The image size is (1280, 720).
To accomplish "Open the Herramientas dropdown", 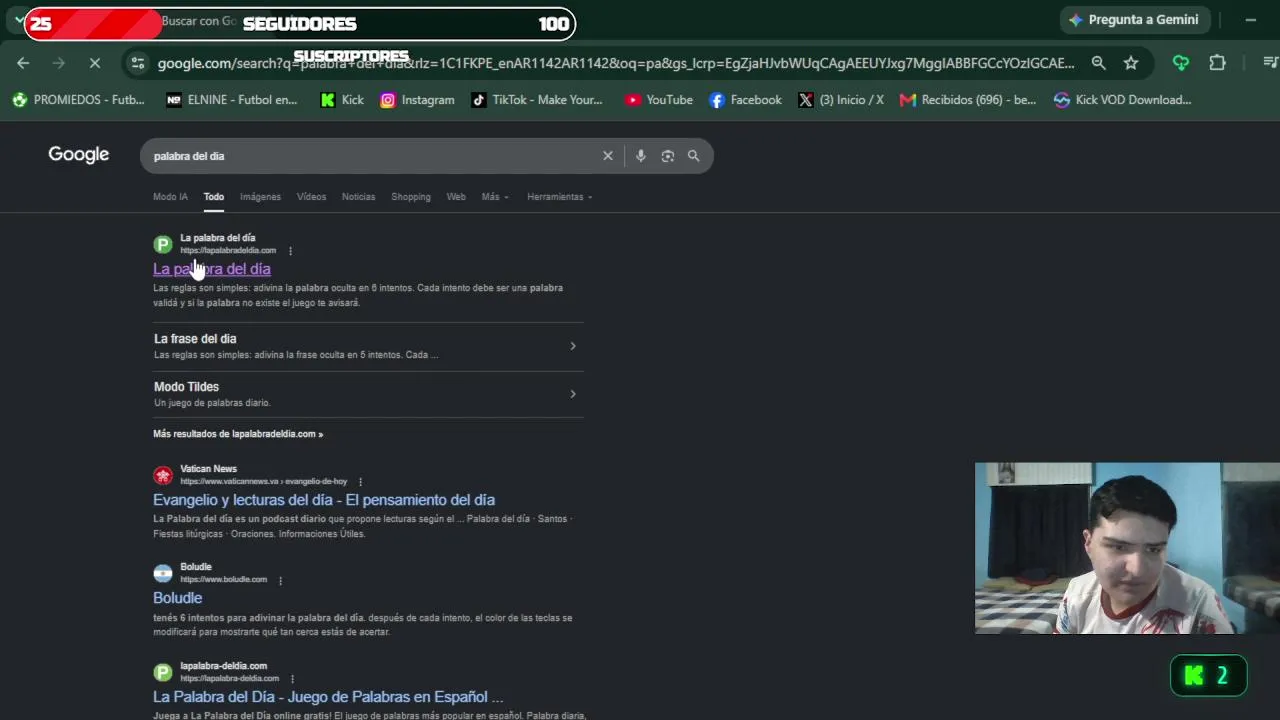I will pos(560,197).
